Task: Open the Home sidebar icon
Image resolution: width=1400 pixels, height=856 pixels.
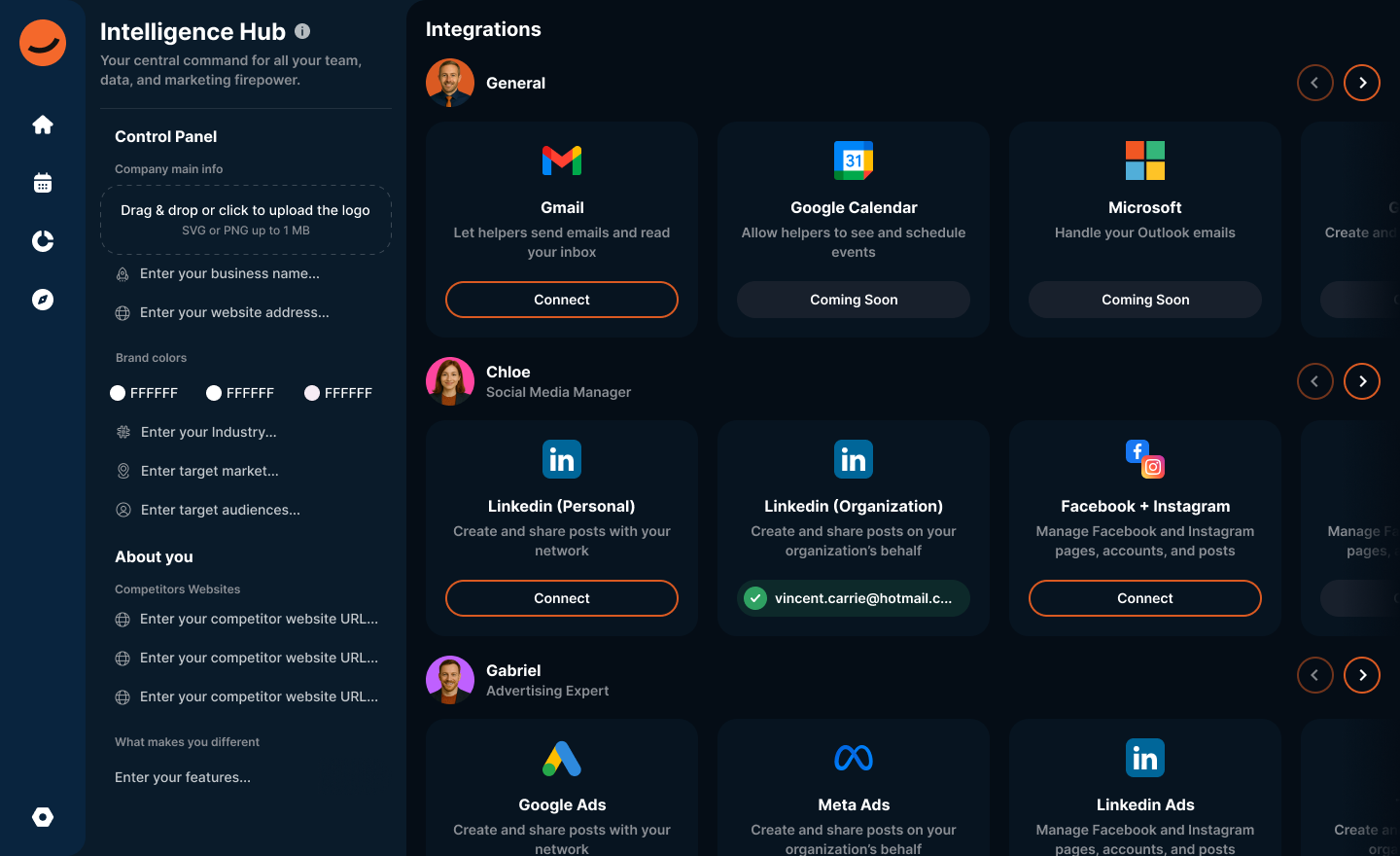Action: coord(43,125)
